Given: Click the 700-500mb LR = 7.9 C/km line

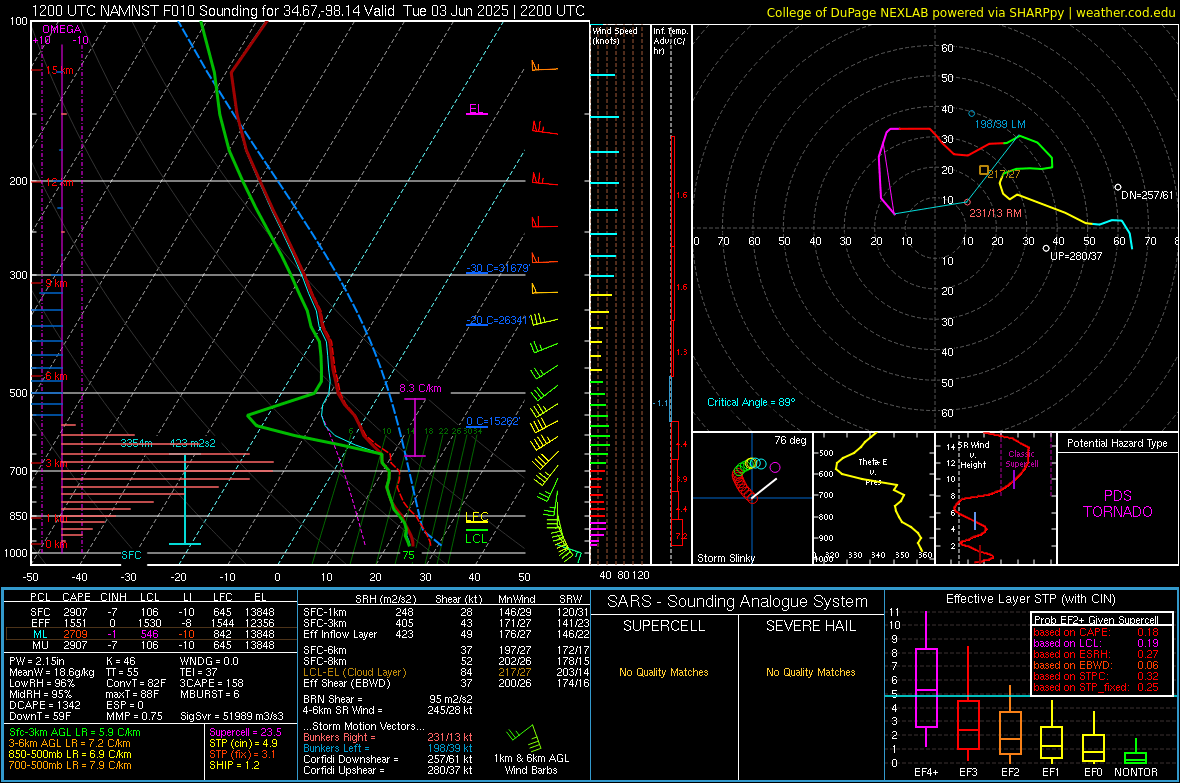Looking at the screenshot, I should [70, 765].
